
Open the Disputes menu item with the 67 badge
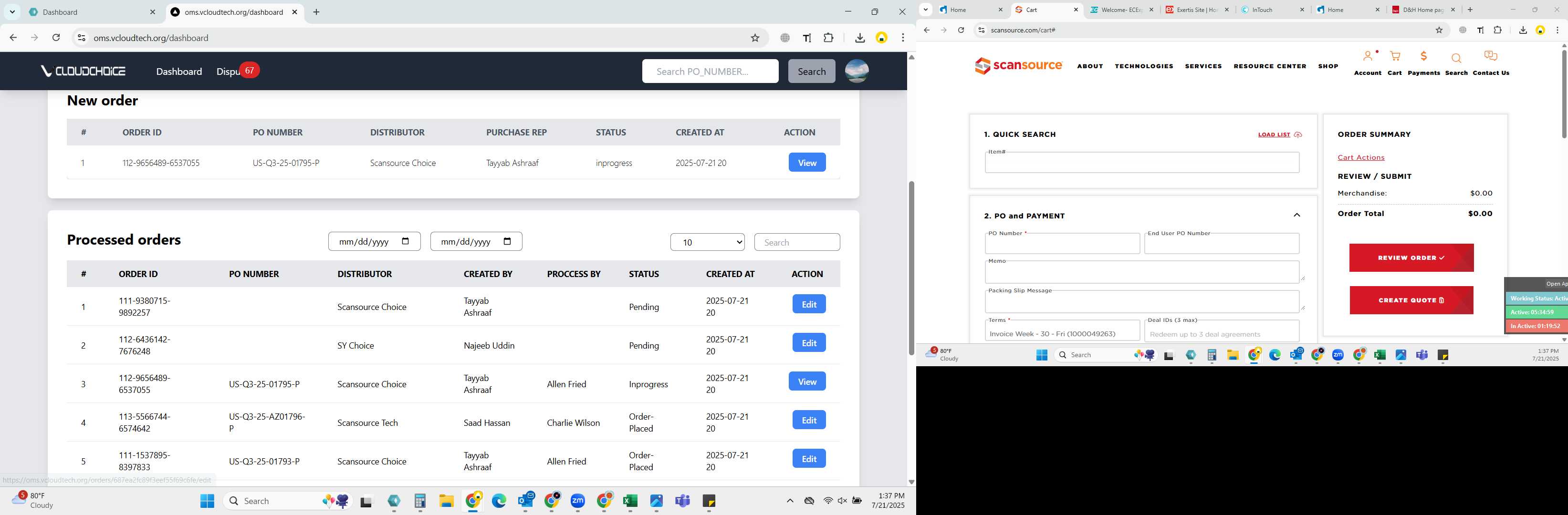click(x=228, y=71)
